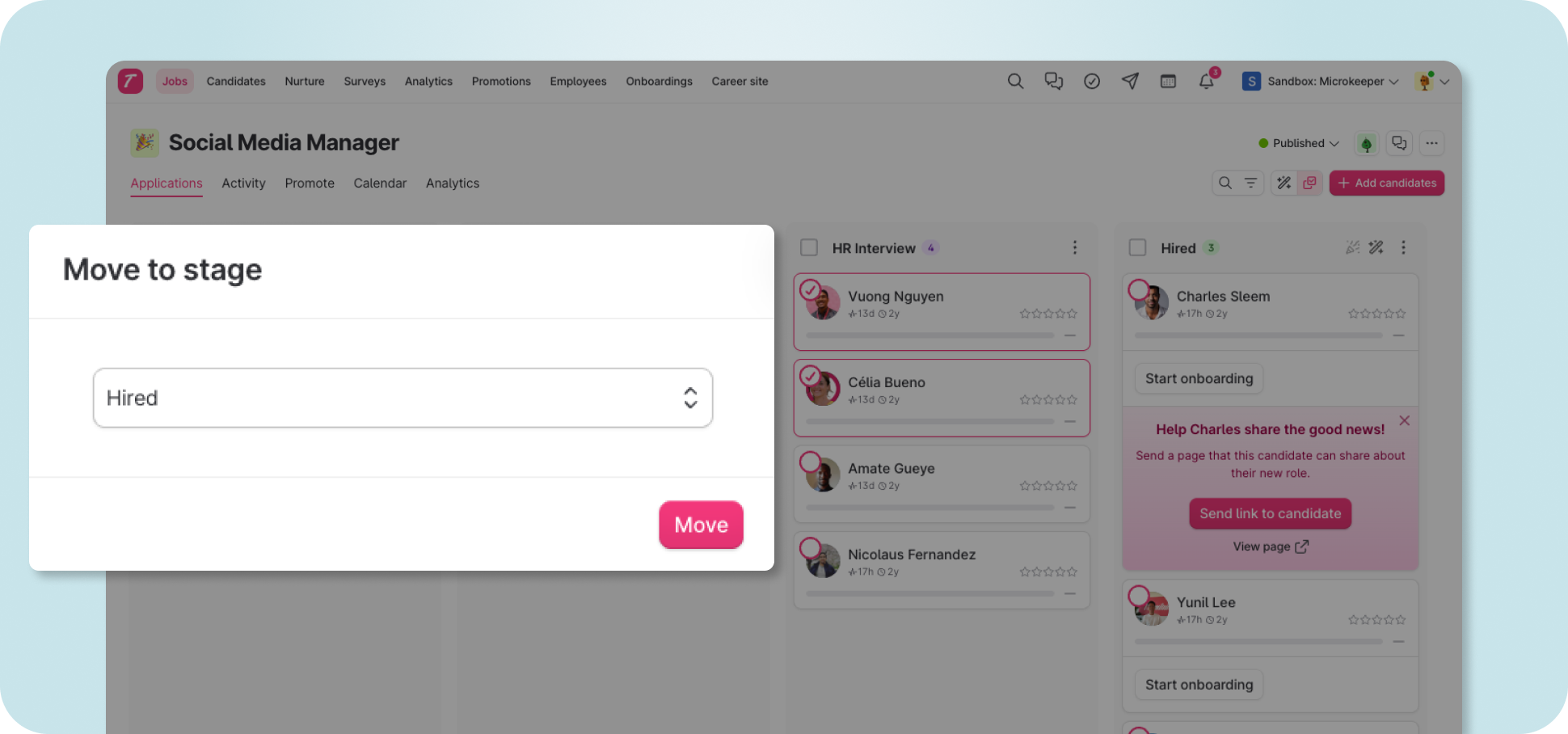Toggle the bulk select mode icon

click(x=1309, y=183)
